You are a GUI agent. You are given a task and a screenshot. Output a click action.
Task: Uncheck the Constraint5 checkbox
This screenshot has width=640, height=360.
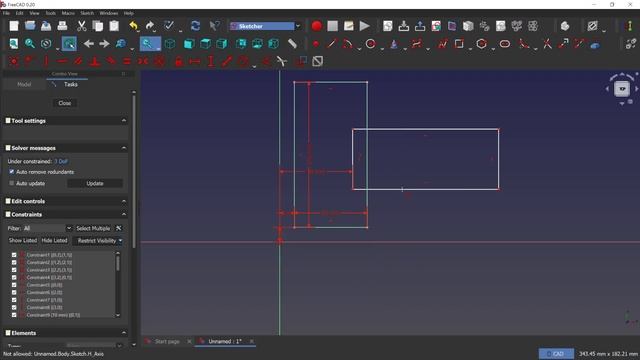click(14, 285)
